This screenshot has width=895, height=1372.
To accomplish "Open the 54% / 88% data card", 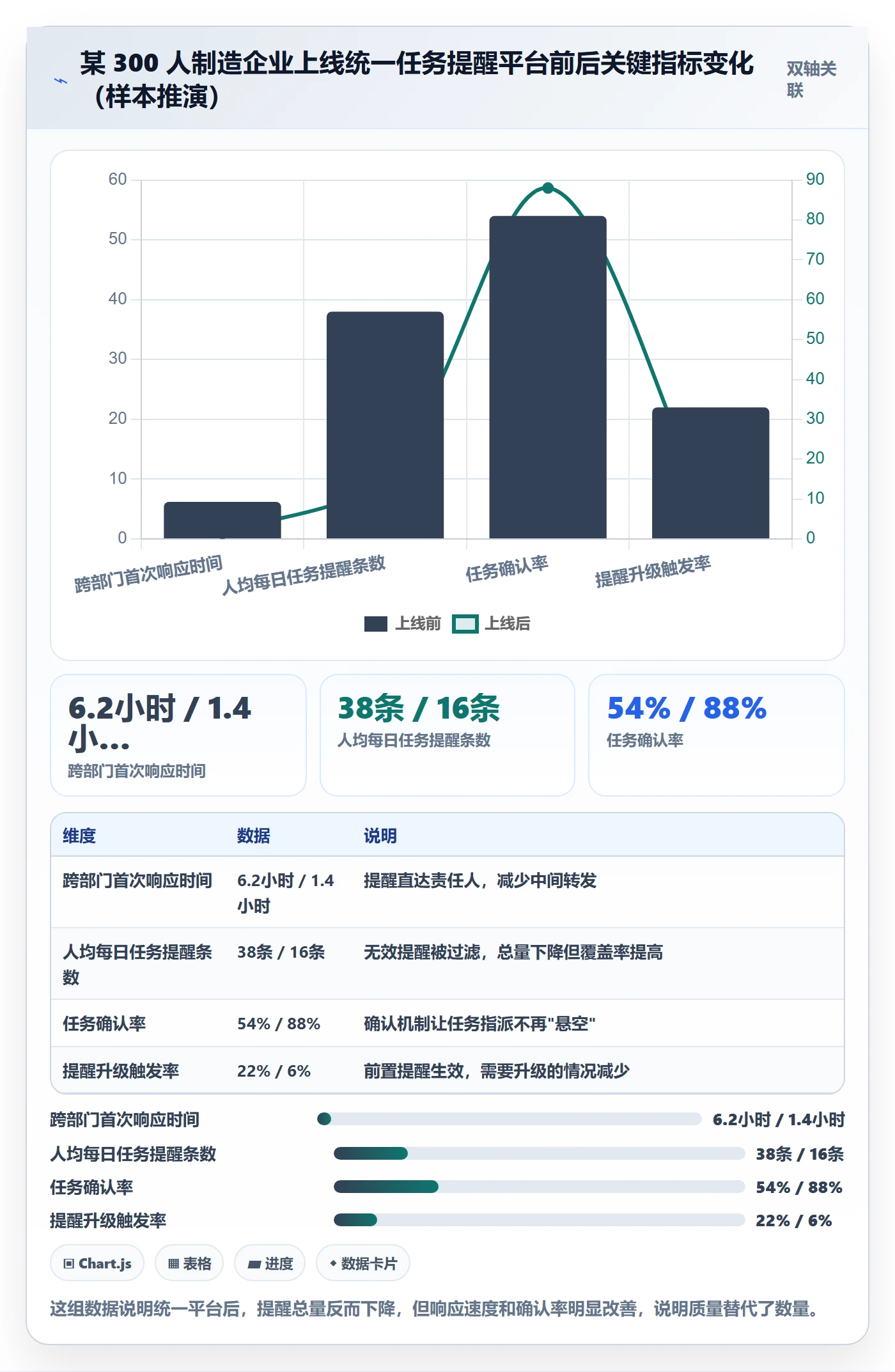I will coord(717,735).
